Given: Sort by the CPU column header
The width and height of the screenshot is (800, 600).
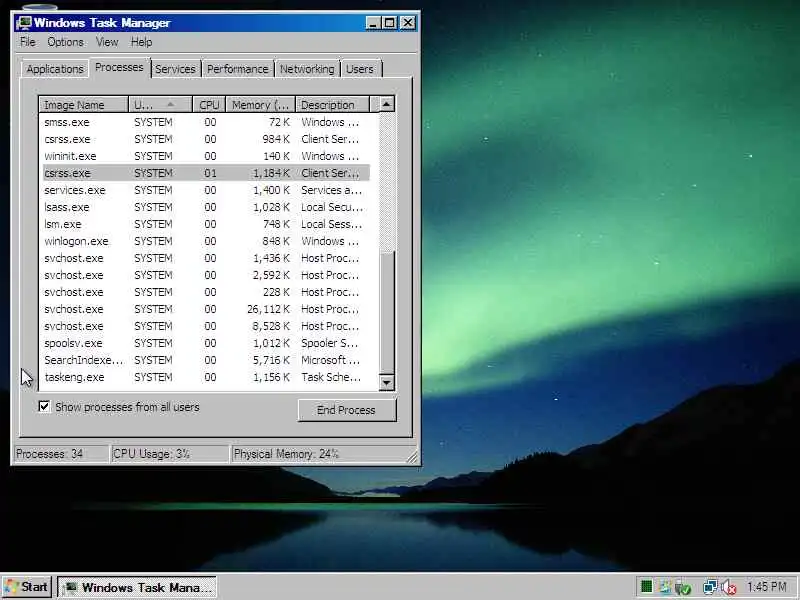Looking at the screenshot, I should pyautogui.click(x=209, y=105).
